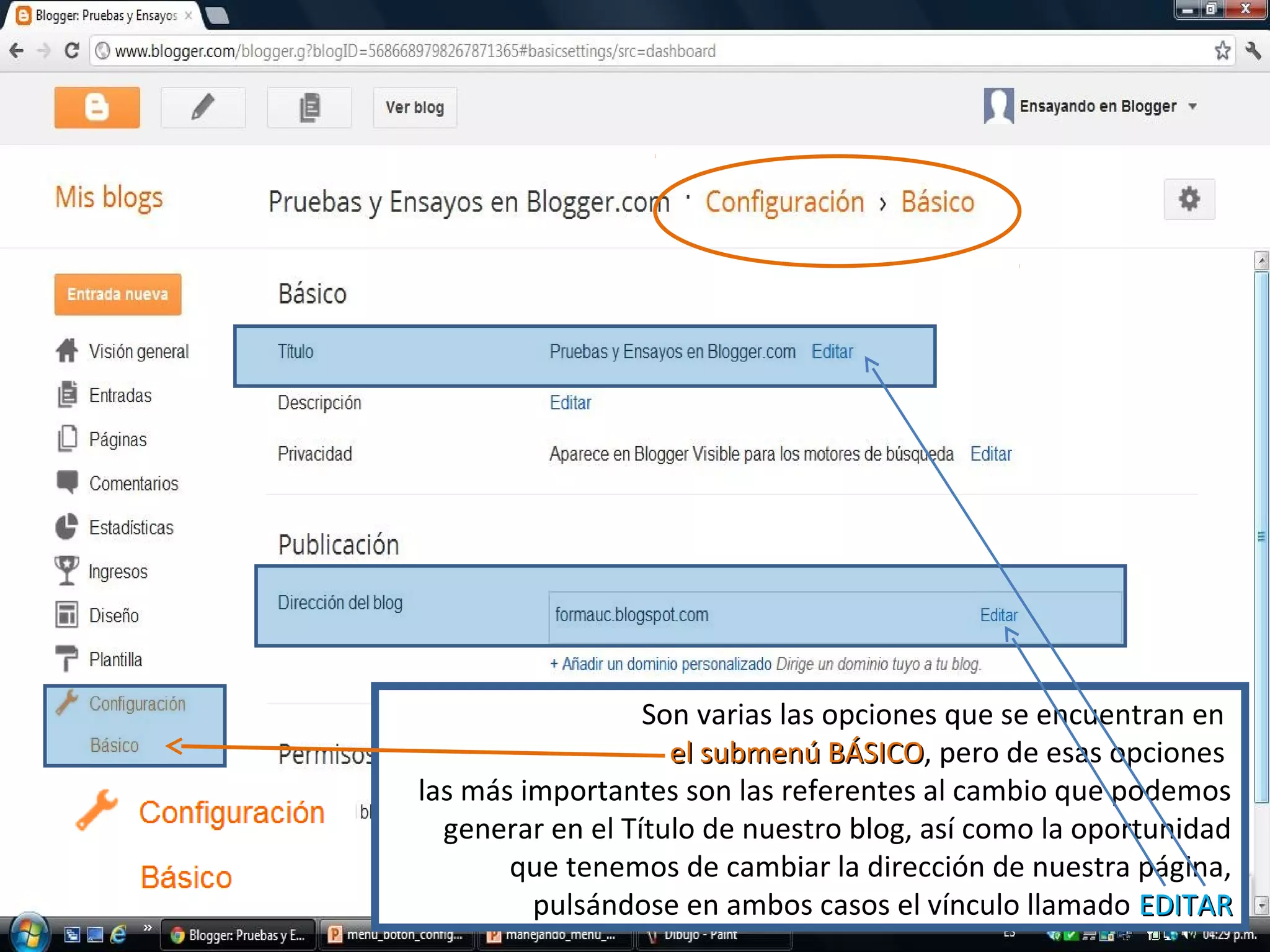Launch Internet Explorer from quick launch
Image resolution: width=1270 pixels, height=952 pixels.
pyautogui.click(x=118, y=935)
